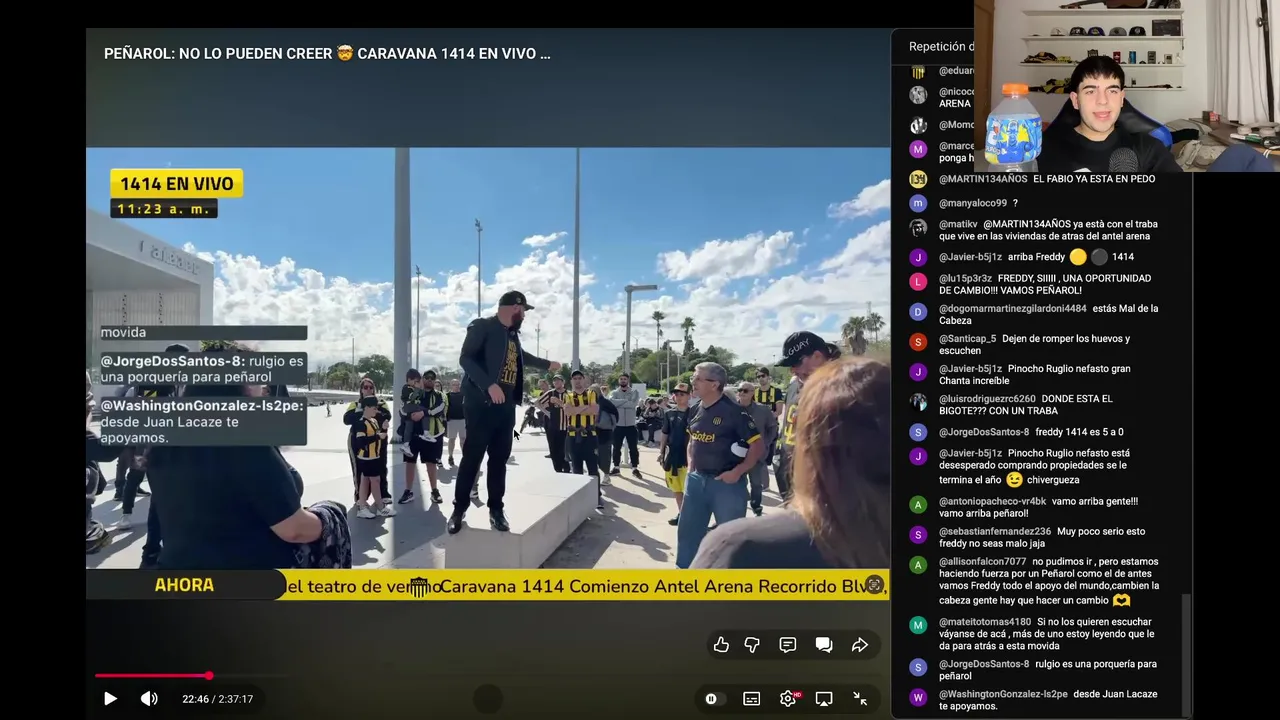This screenshot has height=720, width=1280.
Task: Open video settings gear
Action: 788,699
